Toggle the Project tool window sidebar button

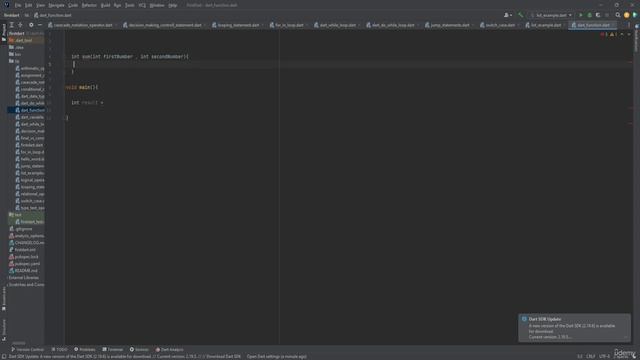(x=4, y=32)
